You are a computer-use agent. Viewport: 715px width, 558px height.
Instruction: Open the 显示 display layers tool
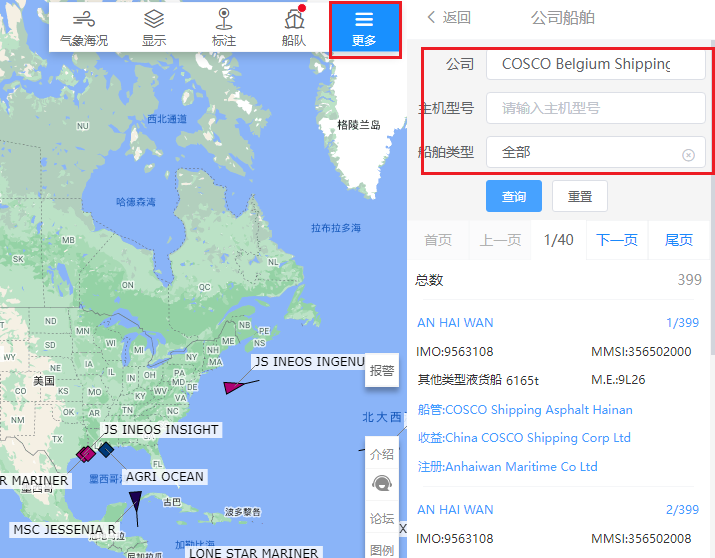point(154,28)
